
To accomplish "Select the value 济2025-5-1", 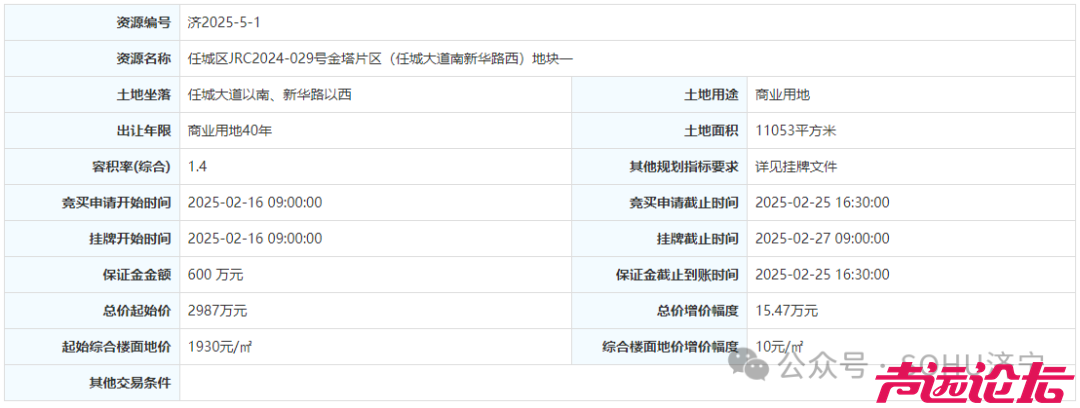I will [225, 23].
